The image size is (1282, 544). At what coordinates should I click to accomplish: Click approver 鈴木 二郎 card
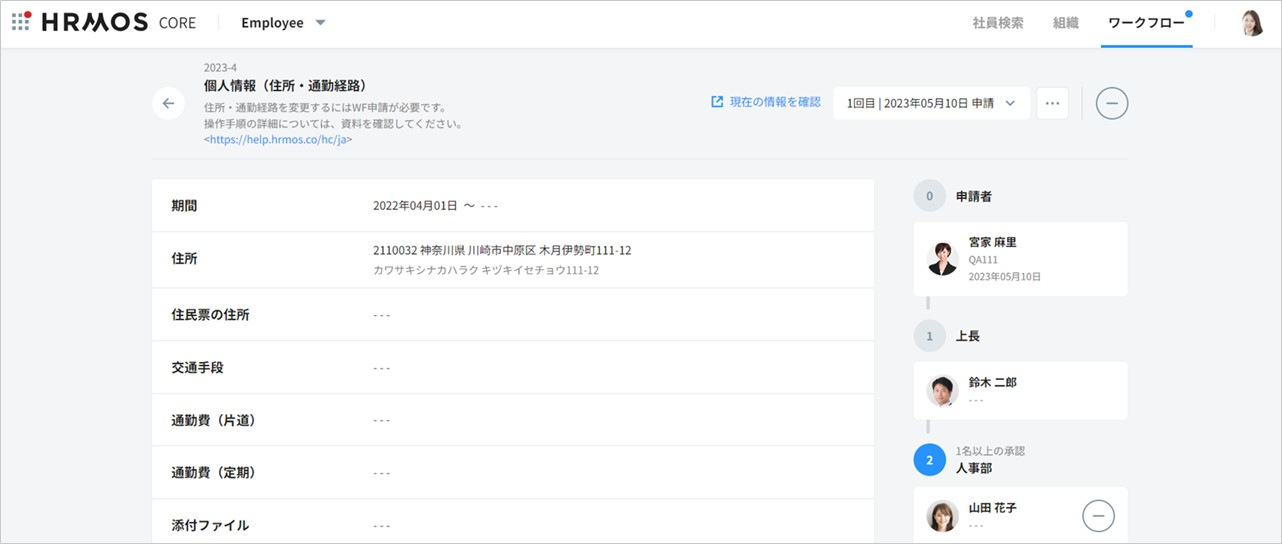click(1020, 390)
